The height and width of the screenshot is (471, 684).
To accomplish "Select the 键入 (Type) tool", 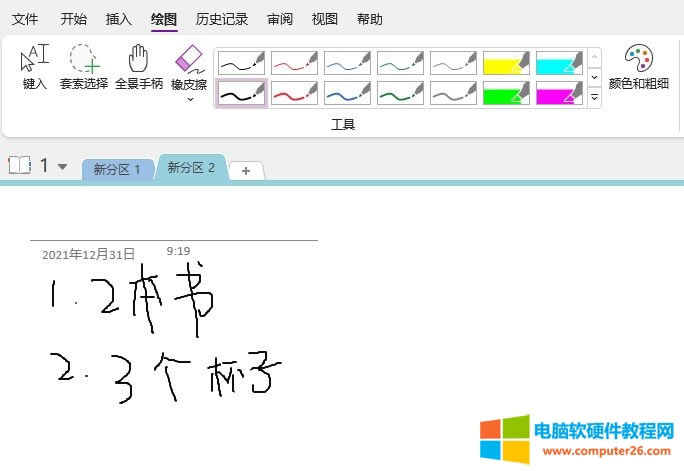I will tap(35, 68).
